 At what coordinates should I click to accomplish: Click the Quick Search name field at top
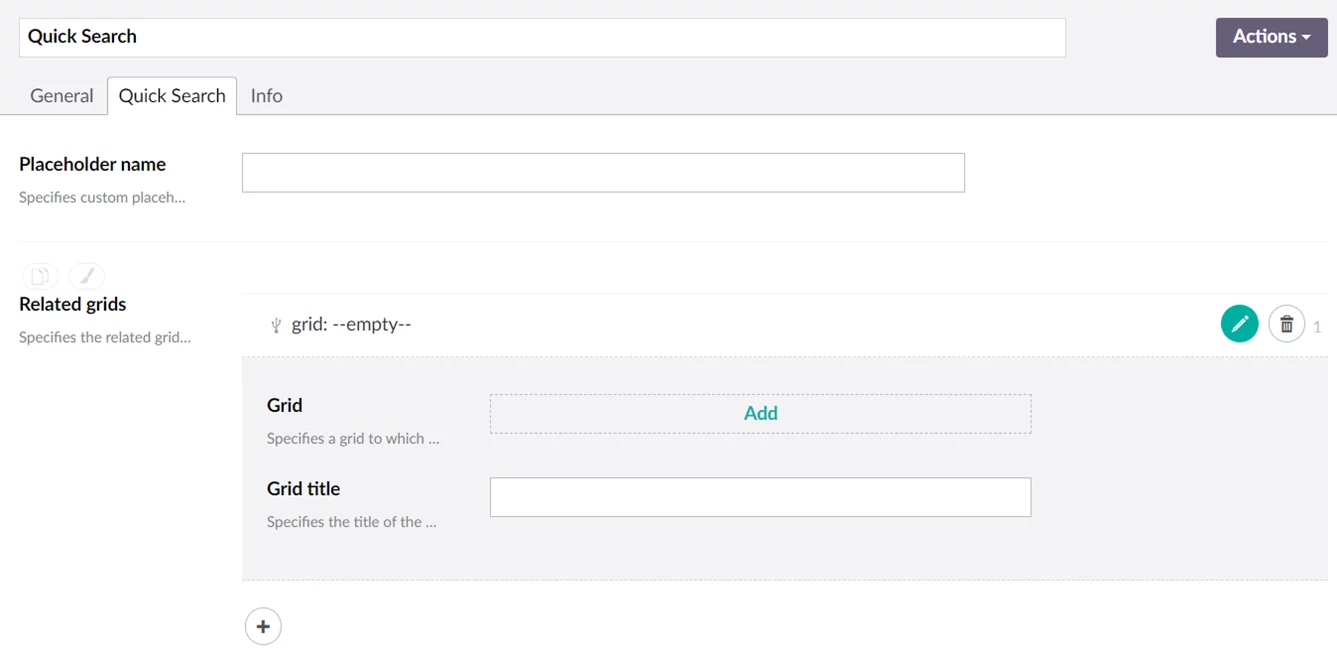[542, 37]
